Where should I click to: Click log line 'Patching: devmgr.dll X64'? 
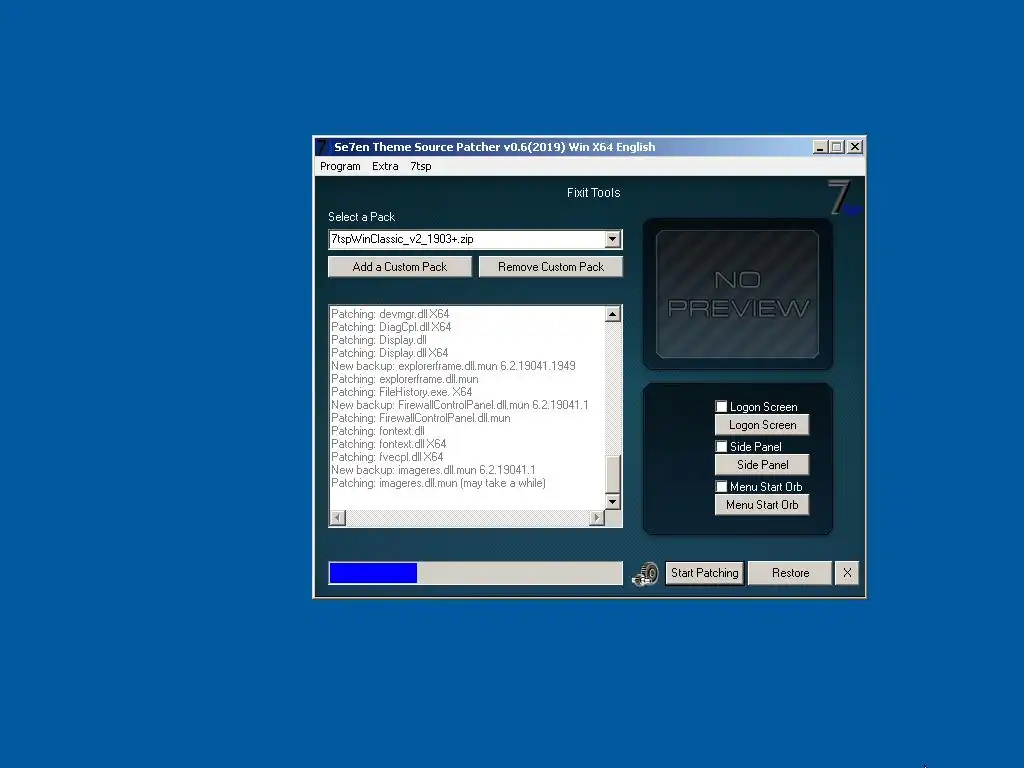(x=390, y=314)
